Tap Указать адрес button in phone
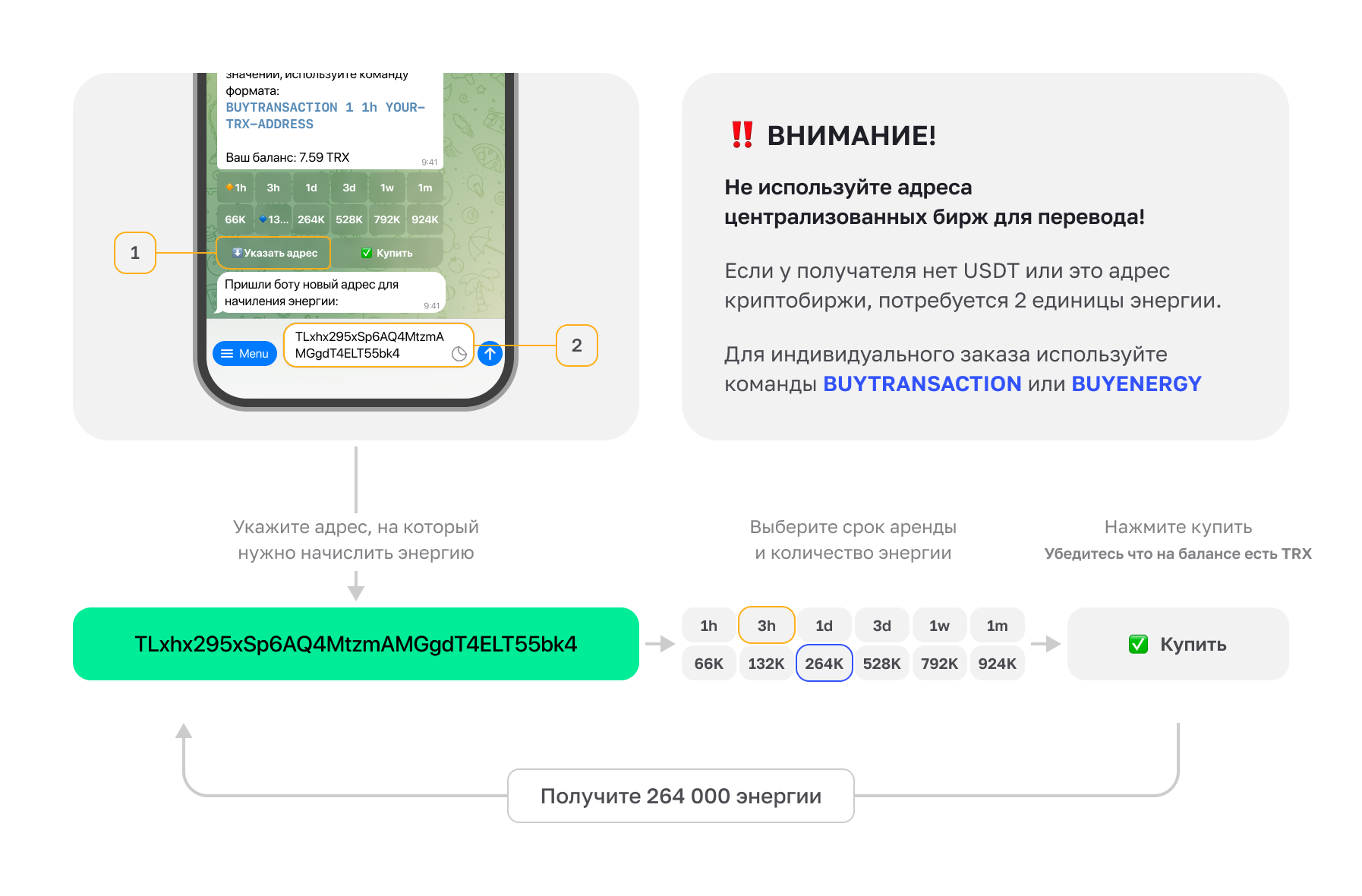The image size is (1362, 896). coord(273,253)
